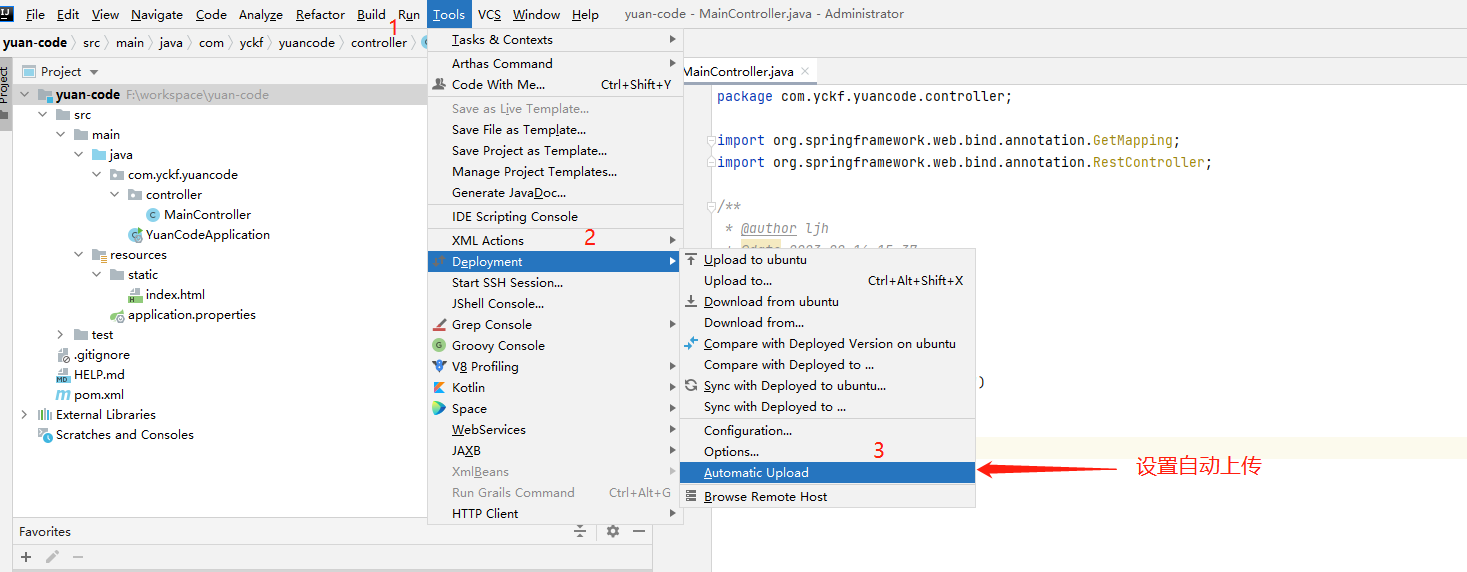
Task: Select Automatic Upload in Deployment submenu
Action: (x=827, y=473)
